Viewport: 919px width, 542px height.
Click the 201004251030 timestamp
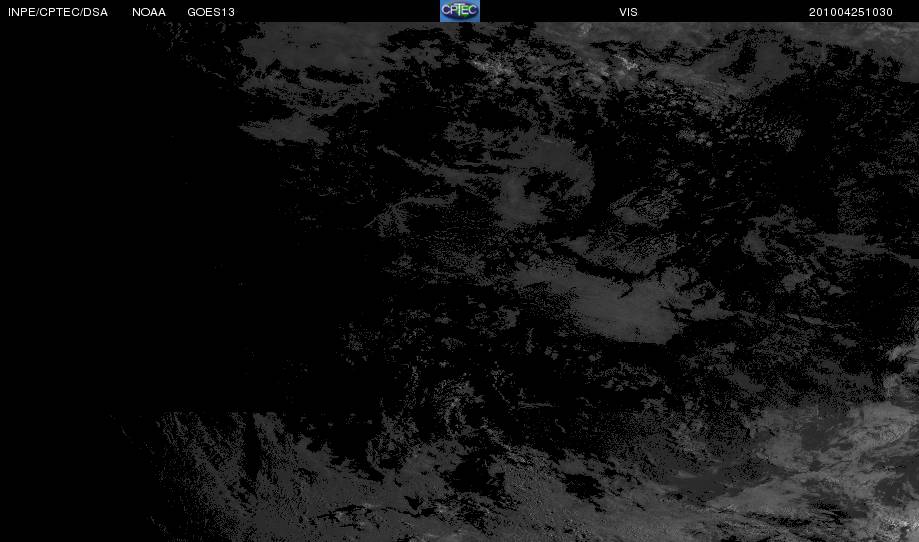tap(850, 12)
